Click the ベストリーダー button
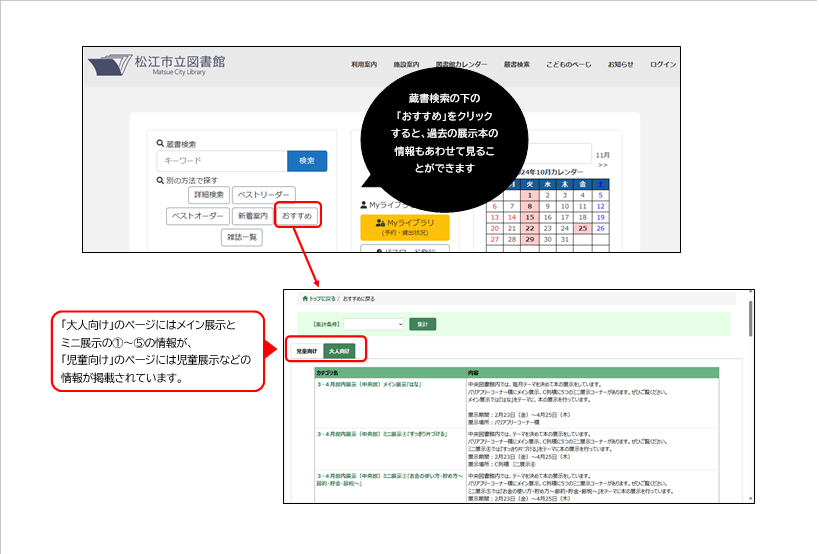The image size is (819, 554). [x=264, y=195]
